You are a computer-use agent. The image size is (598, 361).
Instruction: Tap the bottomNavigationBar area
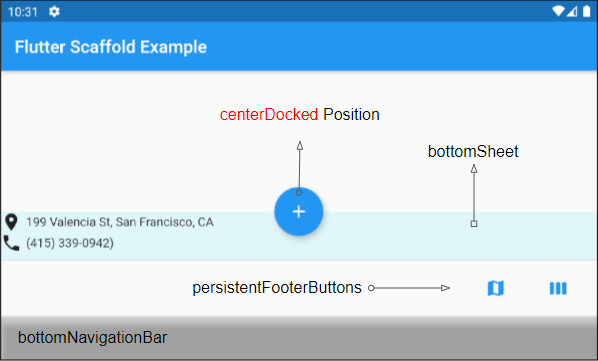tap(299, 338)
